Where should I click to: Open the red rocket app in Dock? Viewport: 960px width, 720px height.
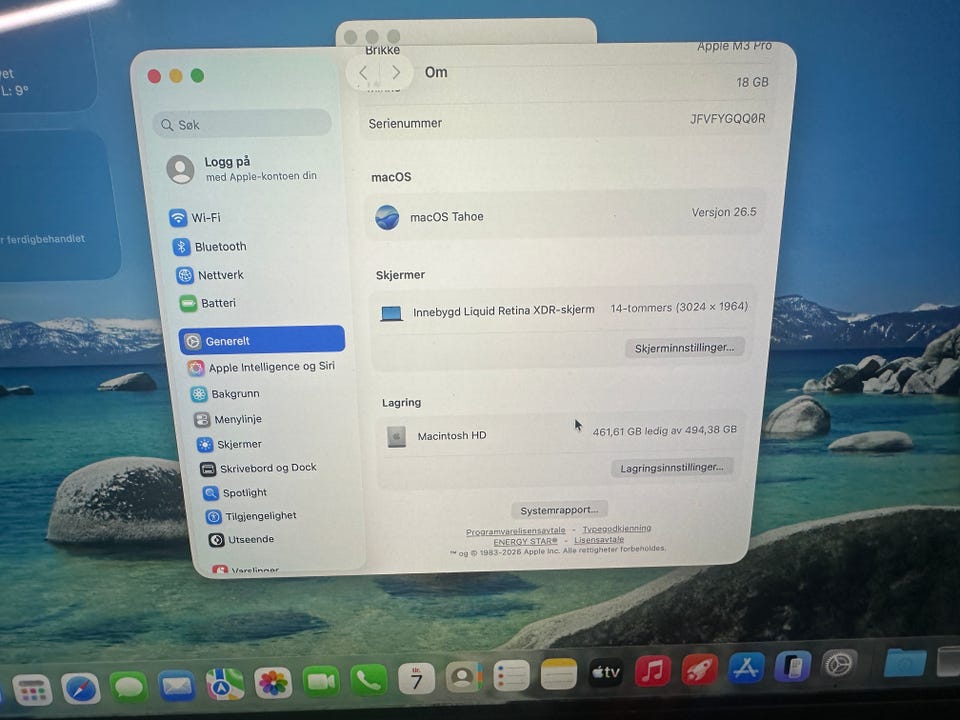click(699, 669)
